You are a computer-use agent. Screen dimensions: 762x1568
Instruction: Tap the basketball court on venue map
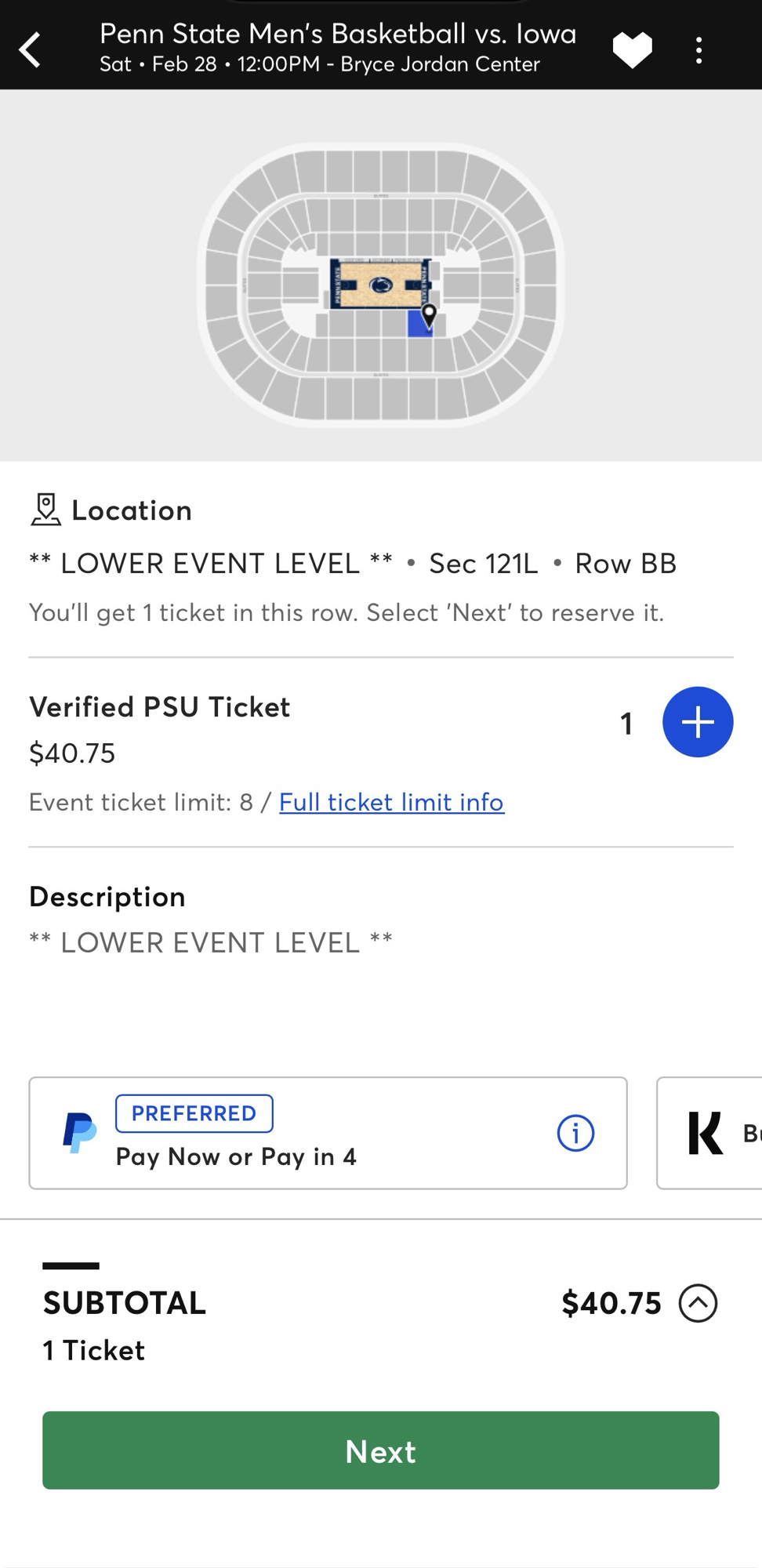pyautogui.click(x=380, y=285)
